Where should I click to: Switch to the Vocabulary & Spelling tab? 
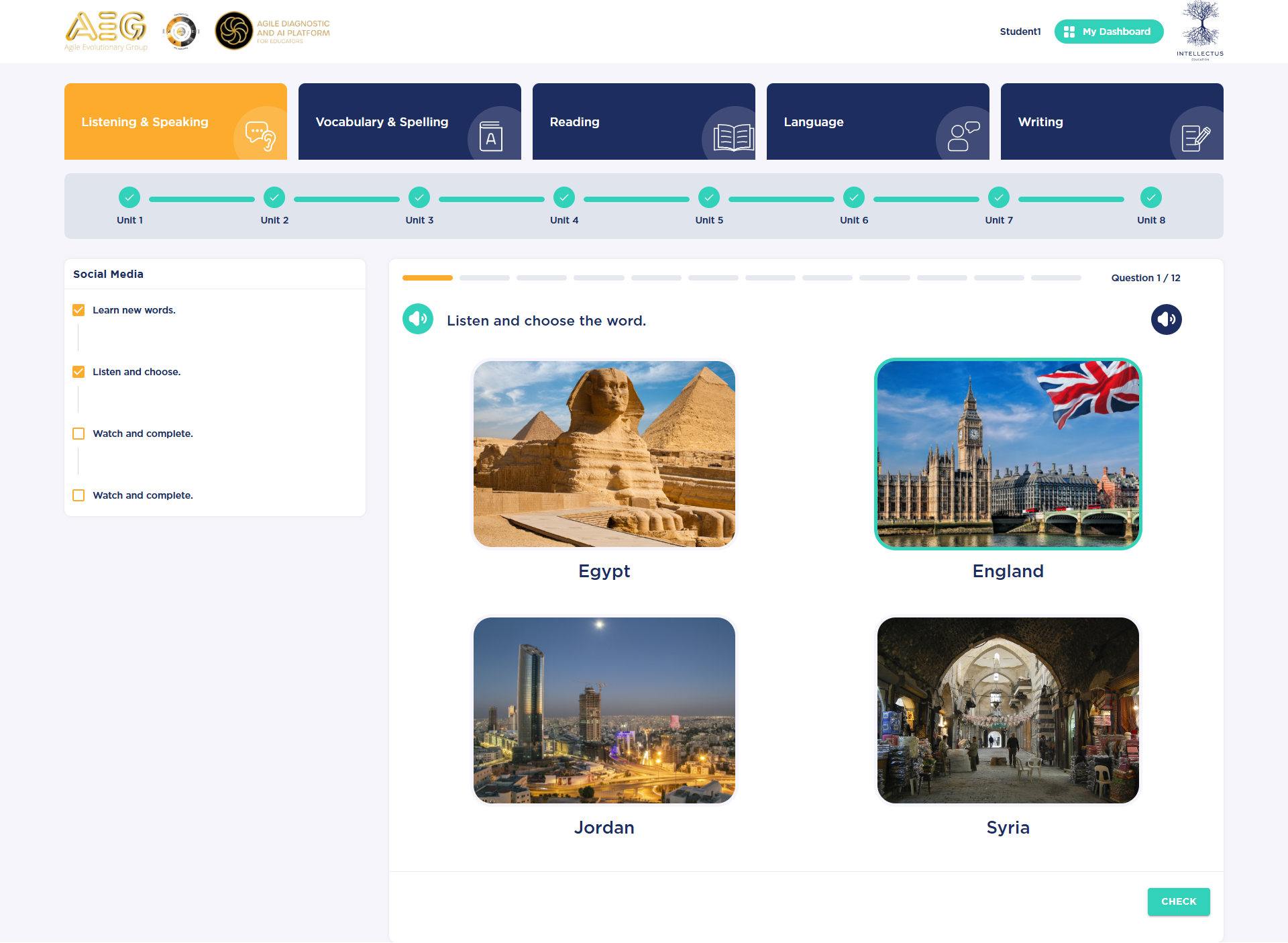(x=410, y=121)
